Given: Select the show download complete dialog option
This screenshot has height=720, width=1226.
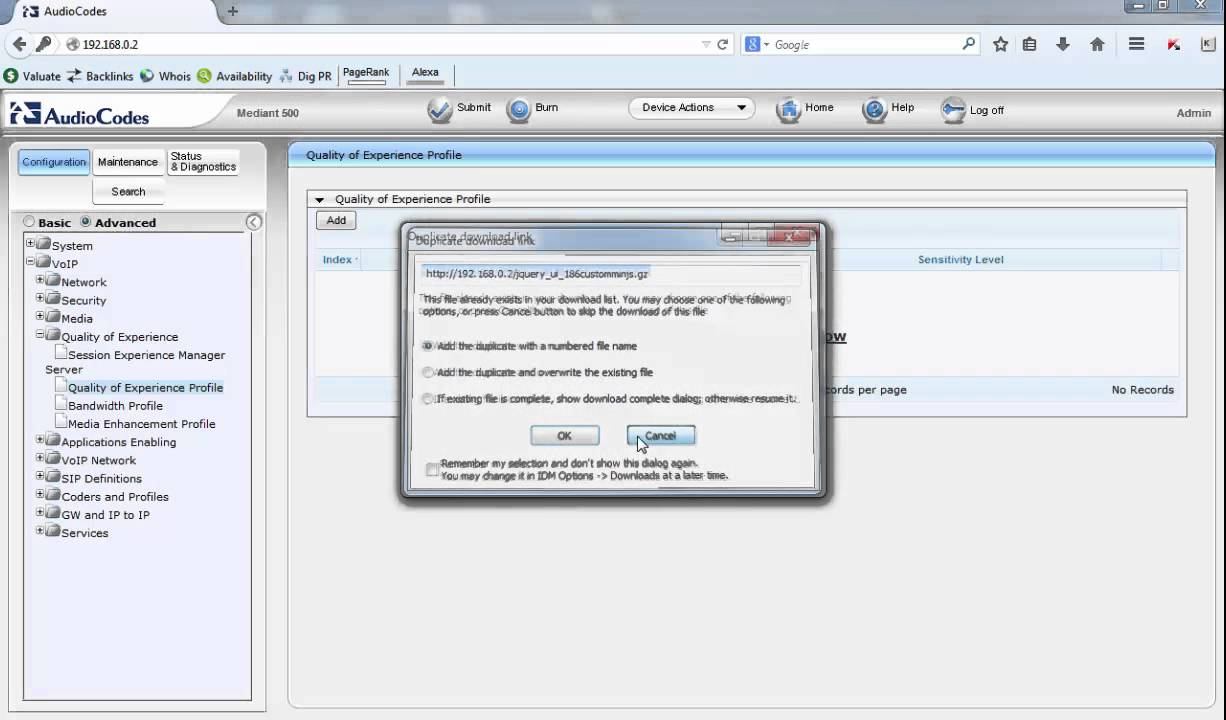Looking at the screenshot, I should point(428,398).
